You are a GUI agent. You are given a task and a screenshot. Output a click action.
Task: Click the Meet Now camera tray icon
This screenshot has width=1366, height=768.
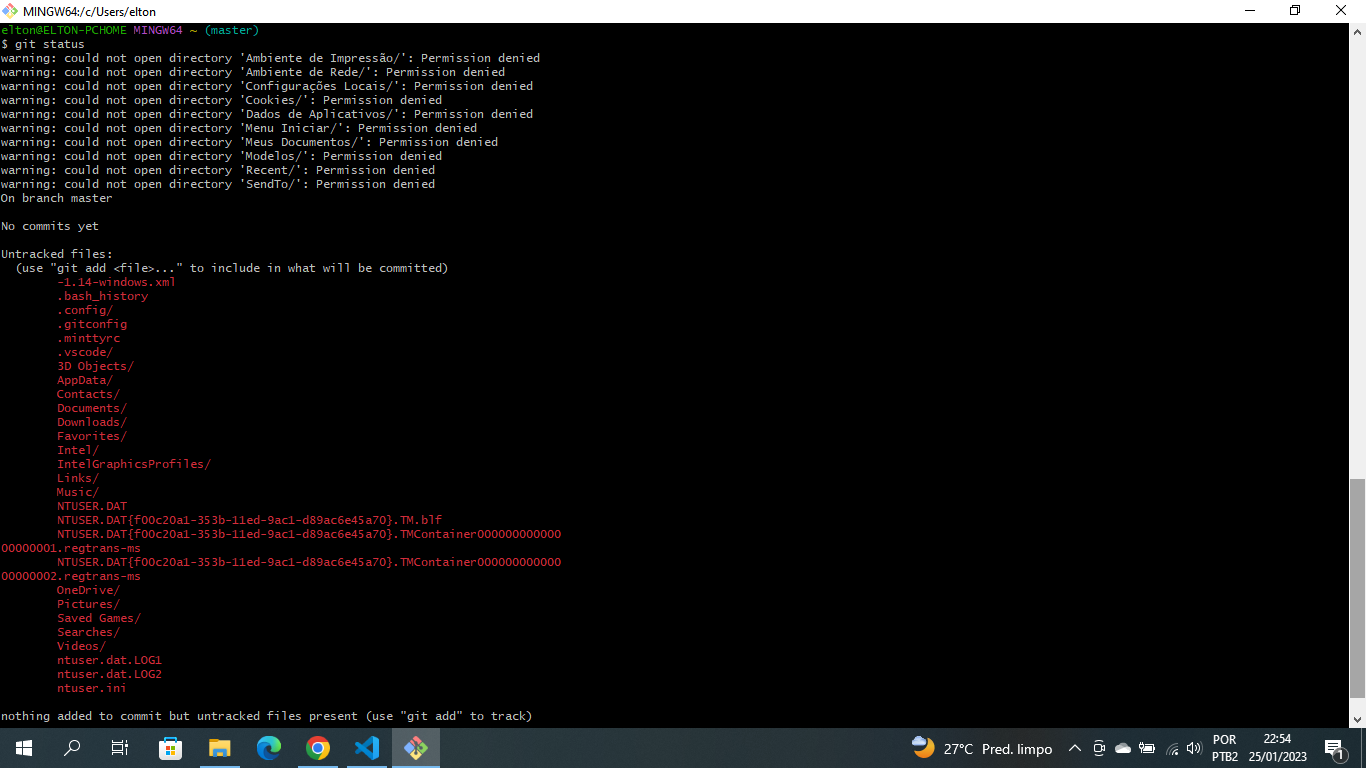click(1099, 748)
